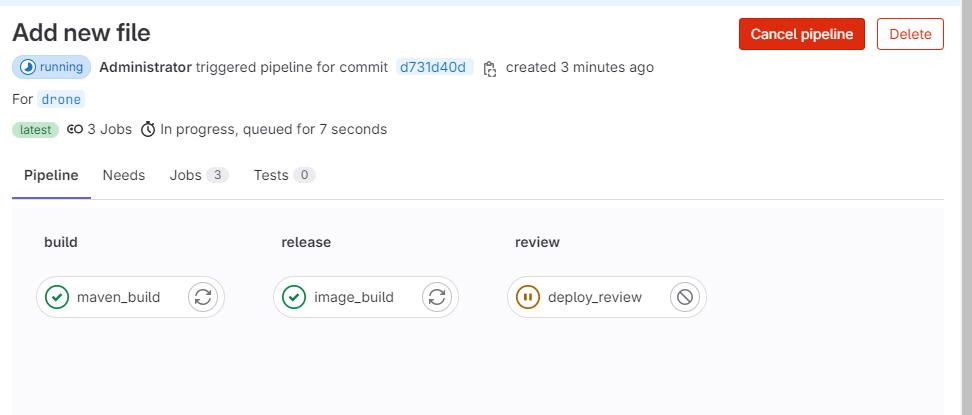The height and width of the screenshot is (415, 972).
Task: Switch to the Needs tab
Action: click(x=124, y=176)
